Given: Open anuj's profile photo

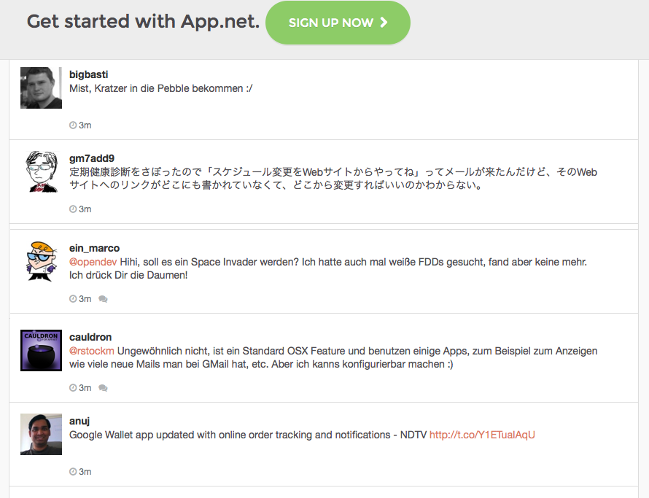Looking at the screenshot, I should tap(41, 434).
